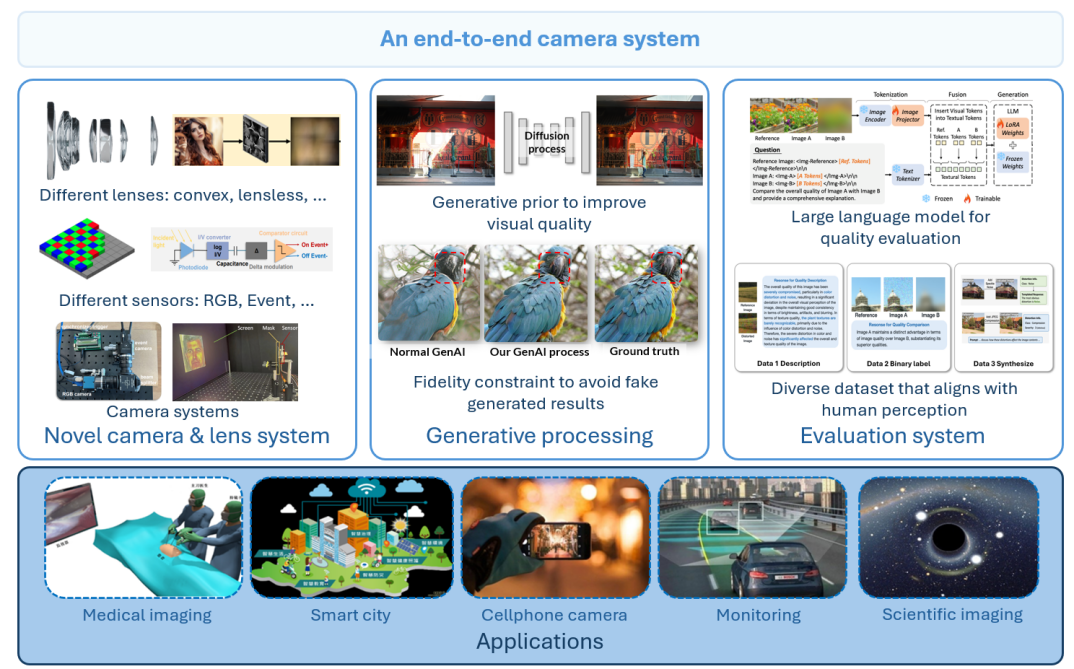
Task: Click the 'Smart city' label
Action: [x=351, y=615]
